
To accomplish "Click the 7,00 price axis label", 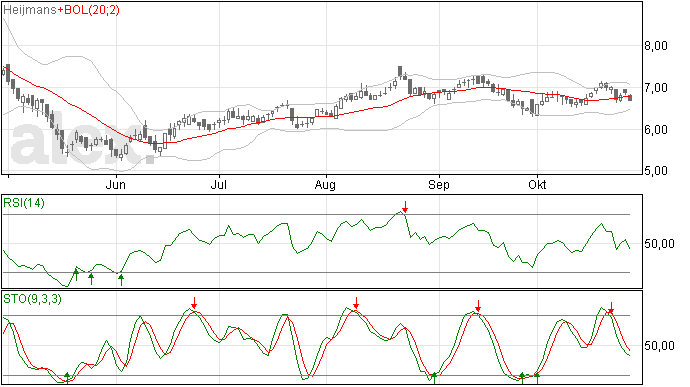I will coord(656,88).
